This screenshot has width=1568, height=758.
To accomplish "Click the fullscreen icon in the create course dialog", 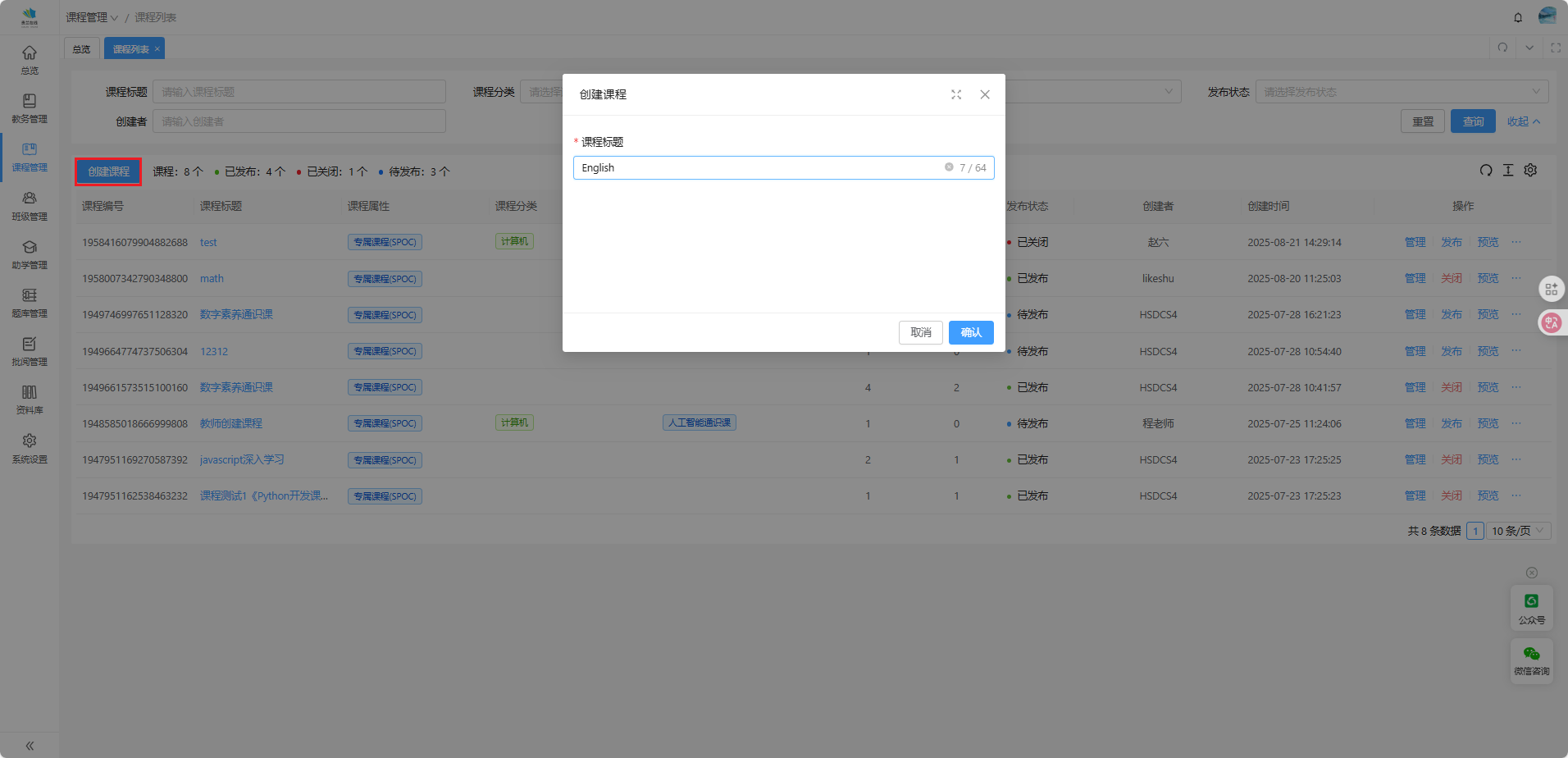I will coord(956,94).
